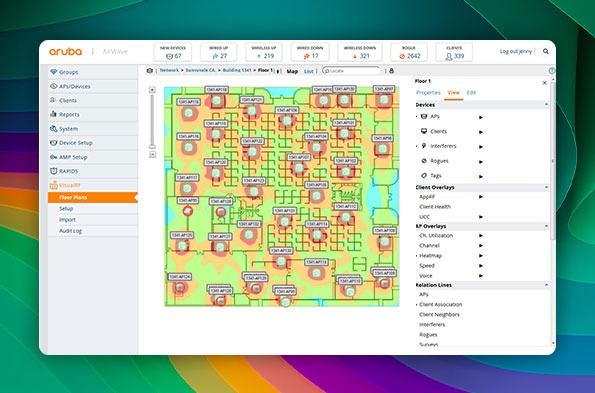Zoom out with the map minus button
The width and height of the screenshot is (595, 393).
pos(152,154)
